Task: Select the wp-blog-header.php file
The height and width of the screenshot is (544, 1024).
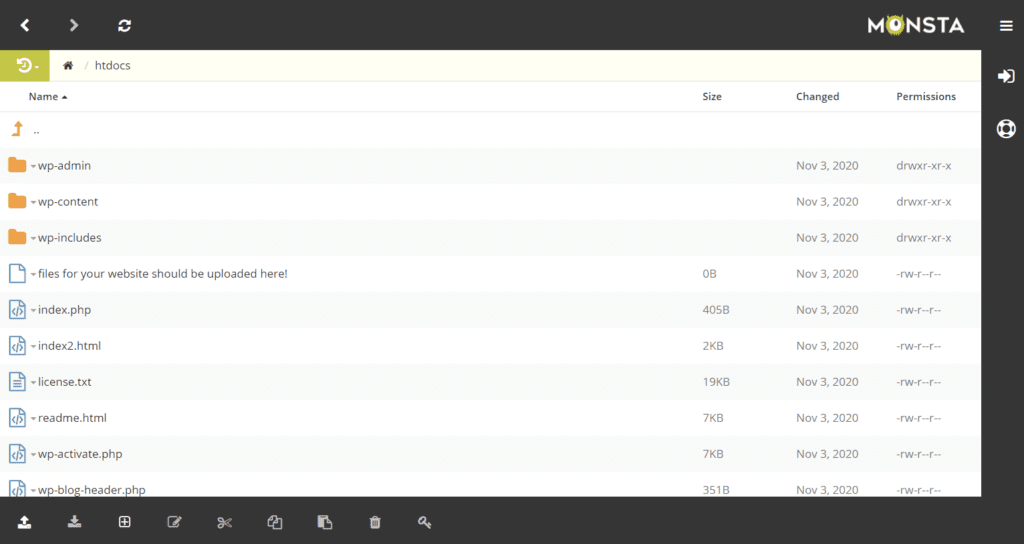Action: coord(91,490)
